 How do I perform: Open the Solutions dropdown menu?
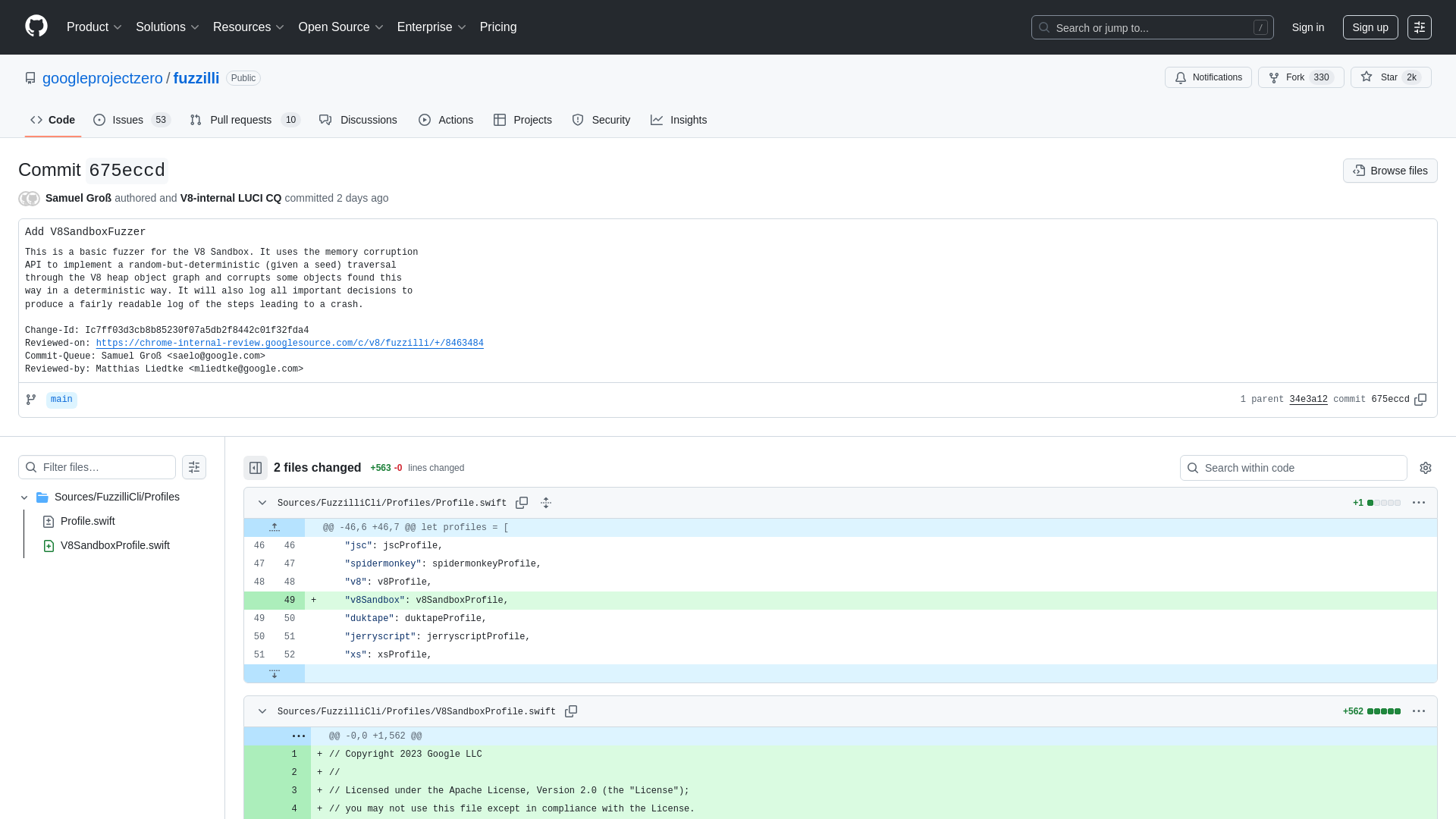pyautogui.click(x=168, y=27)
